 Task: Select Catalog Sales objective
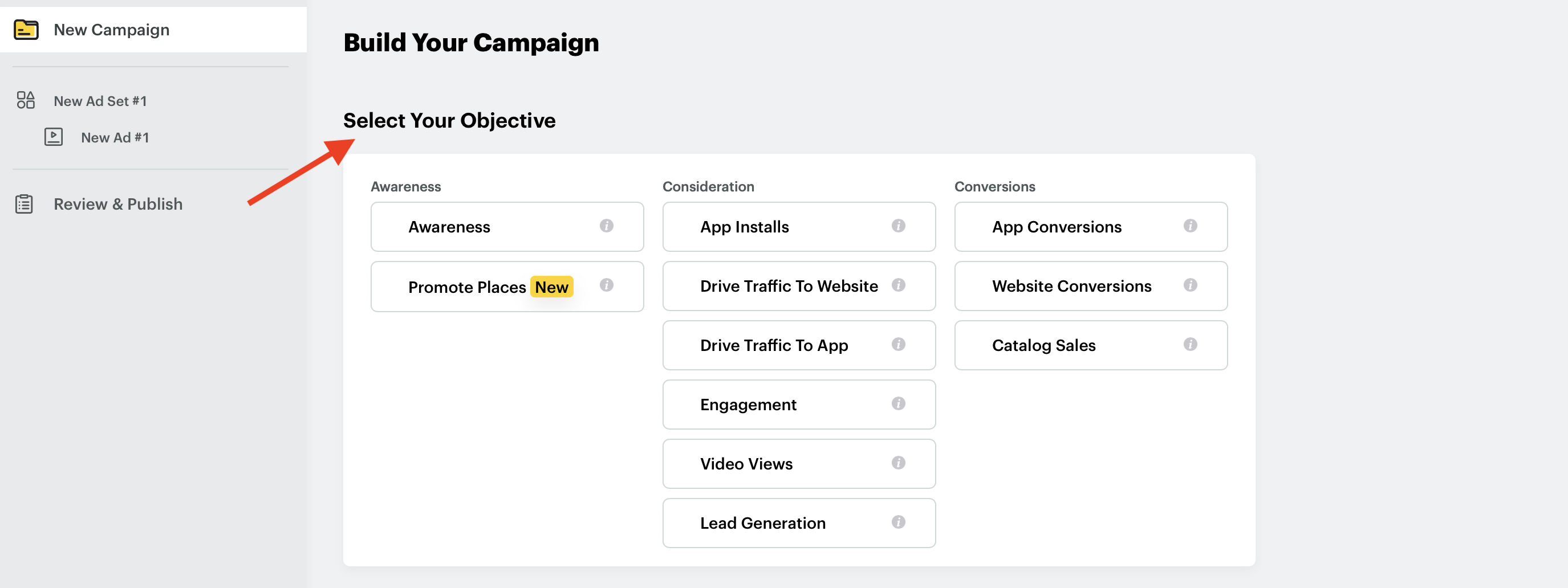(1091, 345)
